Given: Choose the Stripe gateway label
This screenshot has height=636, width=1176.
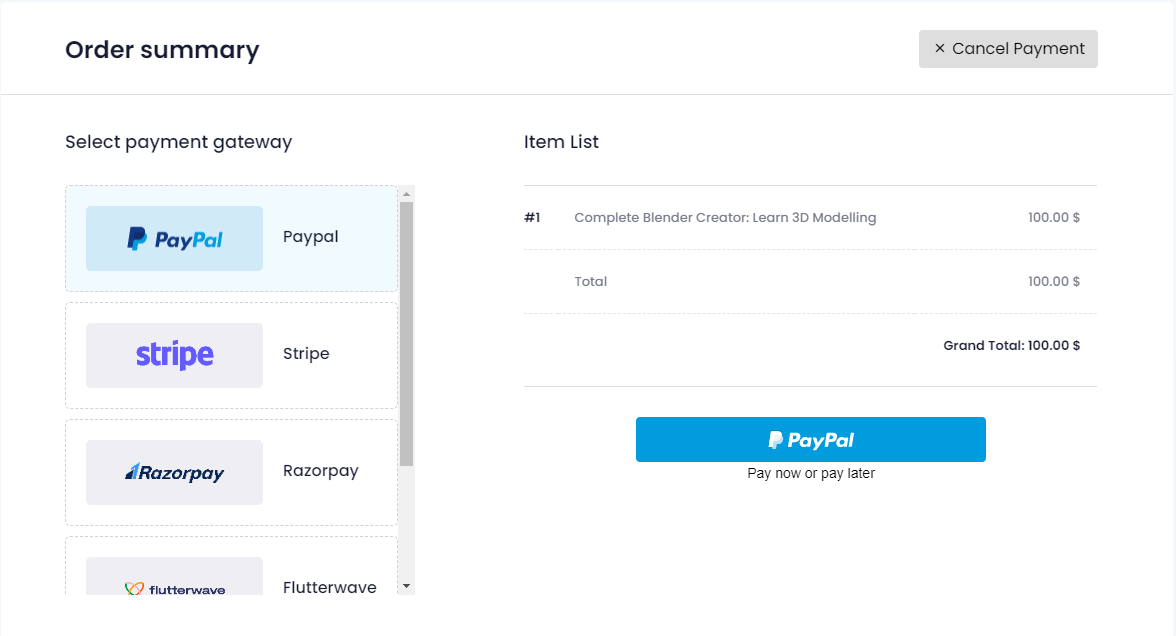Looking at the screenshot, I should [305, 354].
